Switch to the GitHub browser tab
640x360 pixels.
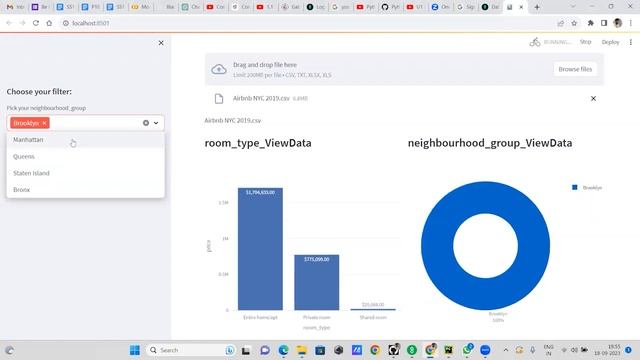point(390,7)
